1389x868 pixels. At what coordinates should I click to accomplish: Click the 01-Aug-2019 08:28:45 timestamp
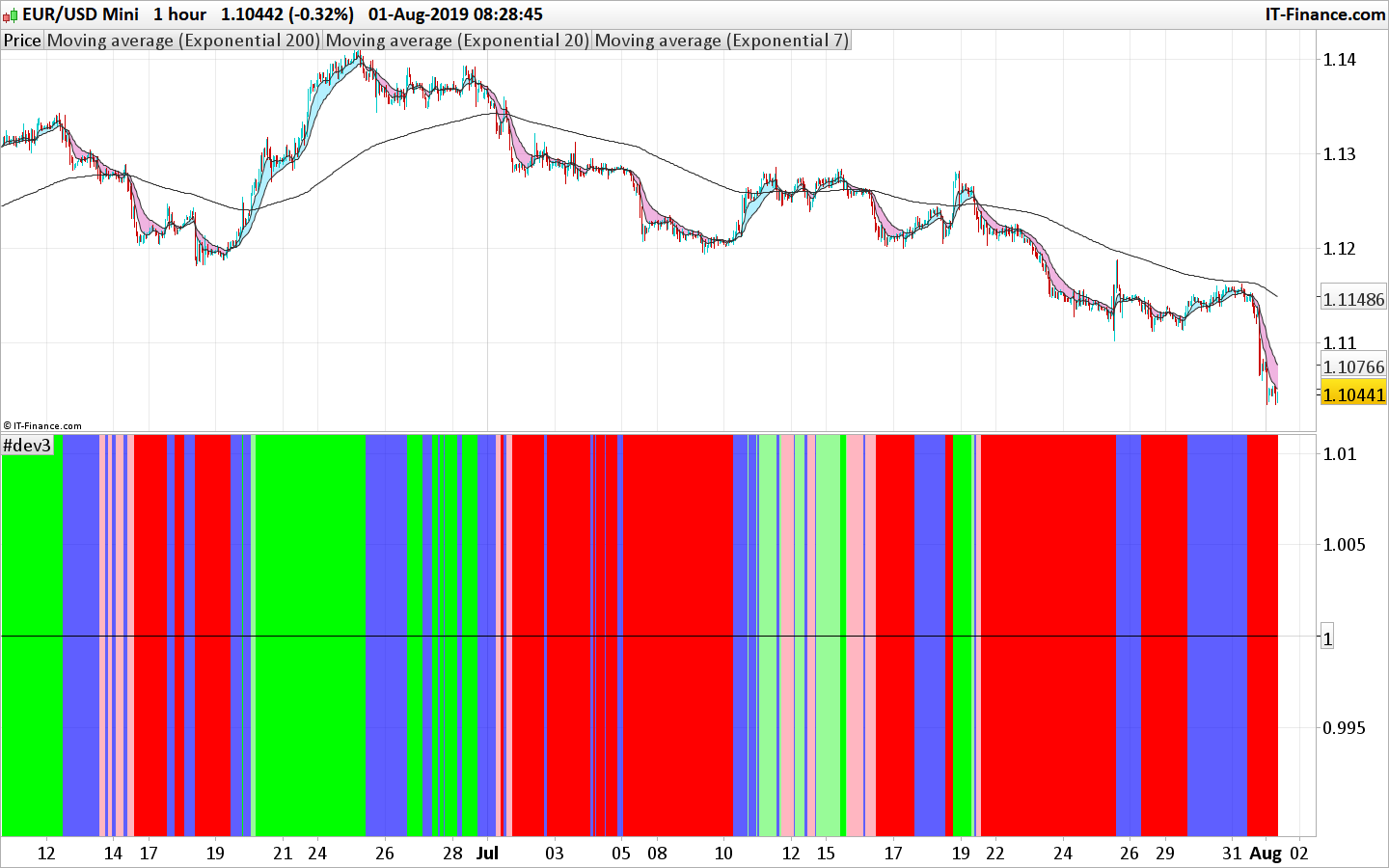click(455, 14)
